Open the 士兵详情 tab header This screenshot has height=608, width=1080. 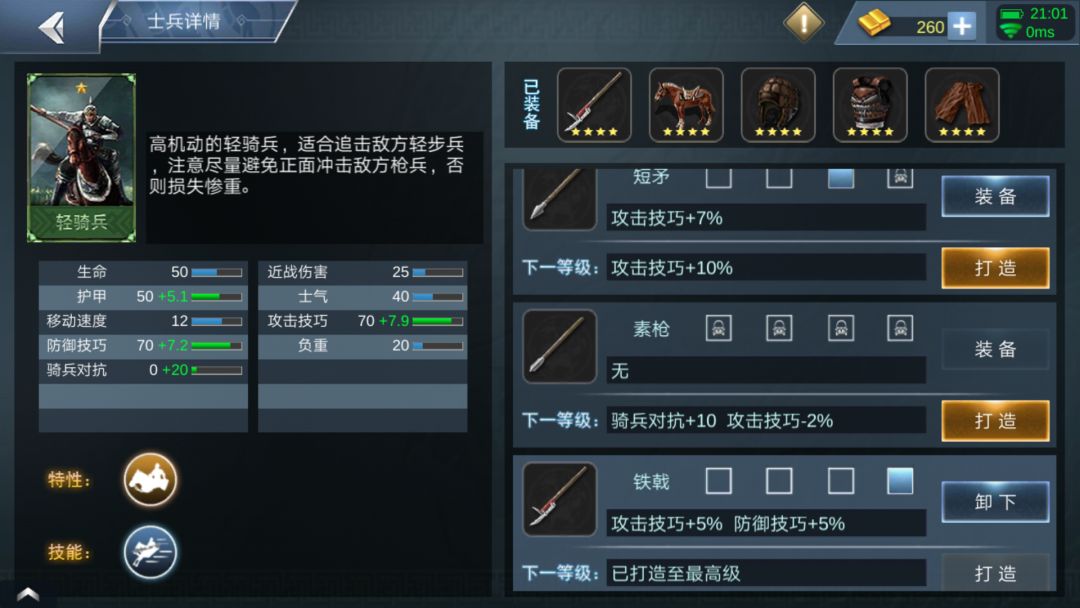point(184,21)
